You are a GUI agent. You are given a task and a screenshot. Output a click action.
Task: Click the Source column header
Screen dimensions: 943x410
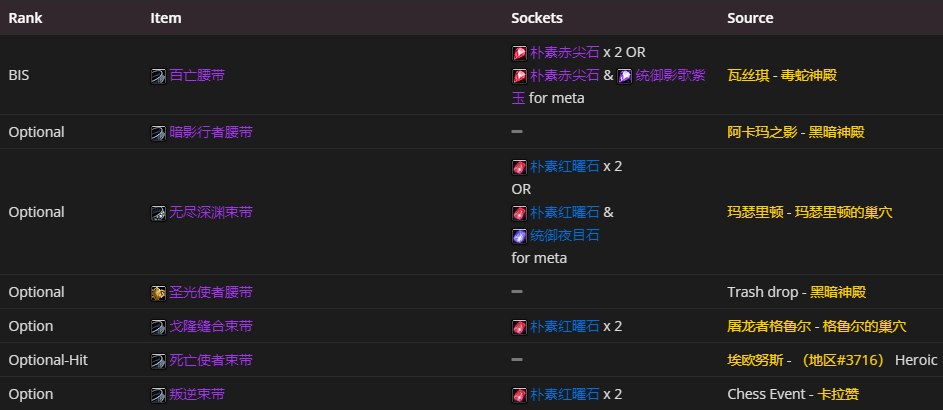[x=750, y=18]
